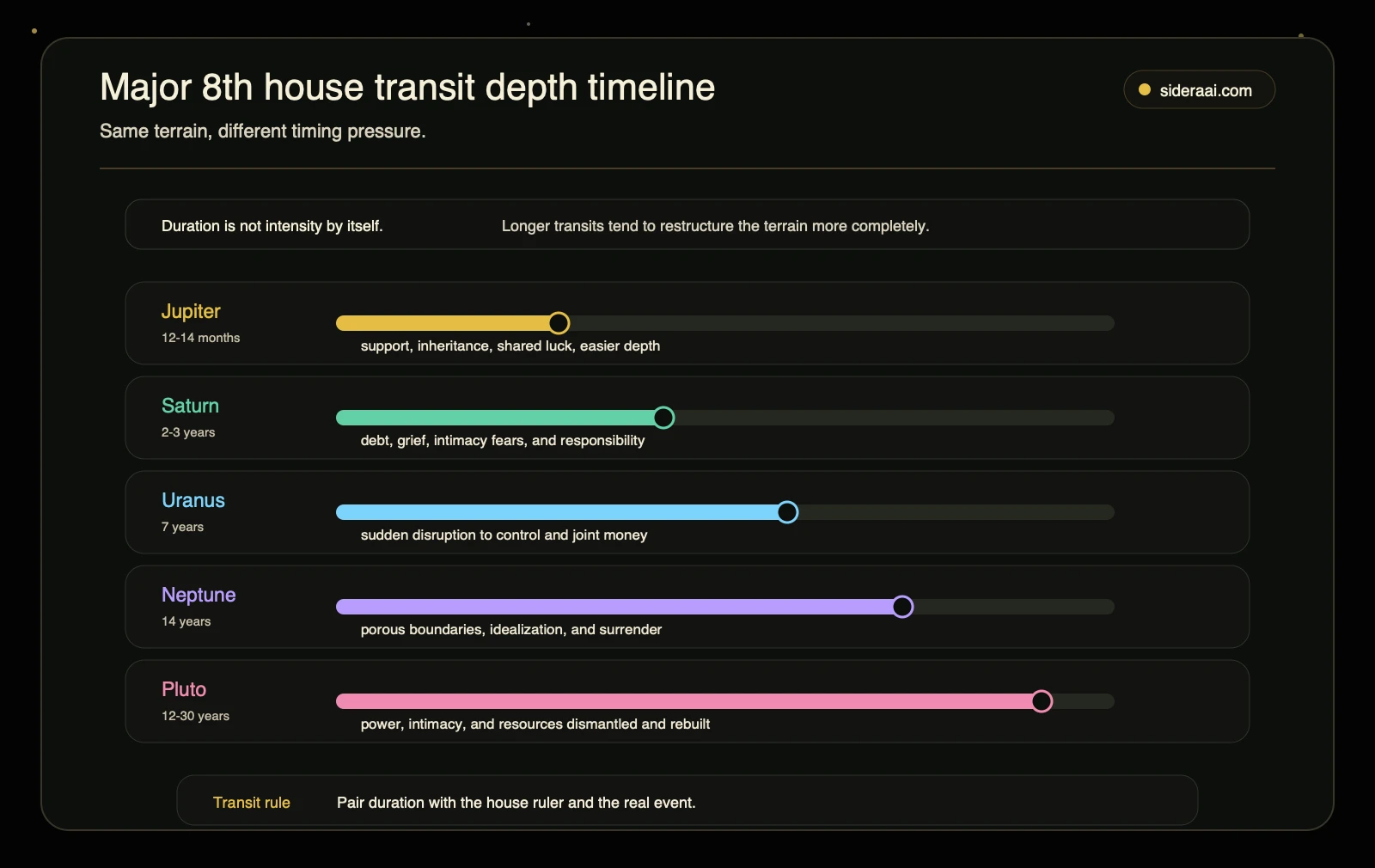
Task: Click the green filled portion of Saturn bar
Action: pos(494,418)
